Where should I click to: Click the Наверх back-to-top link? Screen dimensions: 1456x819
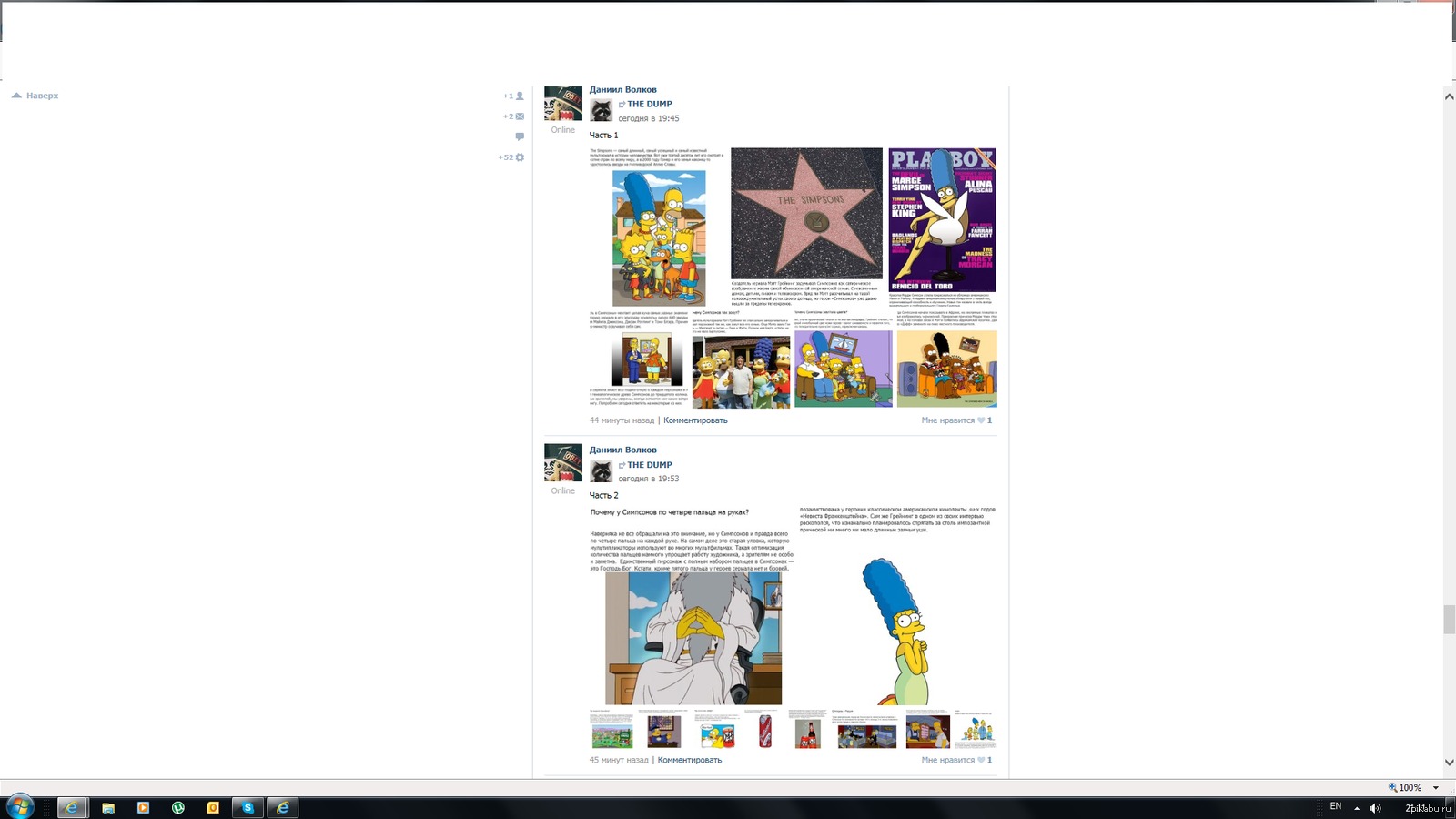35,96
